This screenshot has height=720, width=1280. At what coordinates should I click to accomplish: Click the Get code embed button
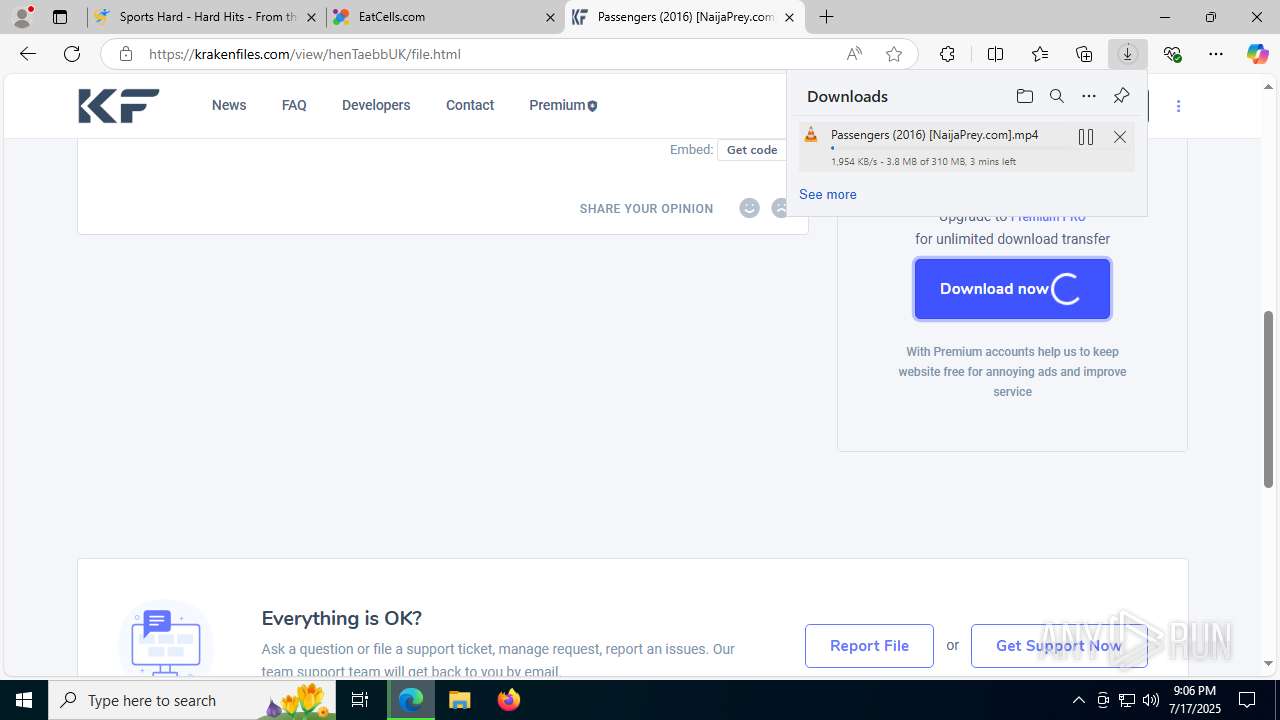coord(752,150)
